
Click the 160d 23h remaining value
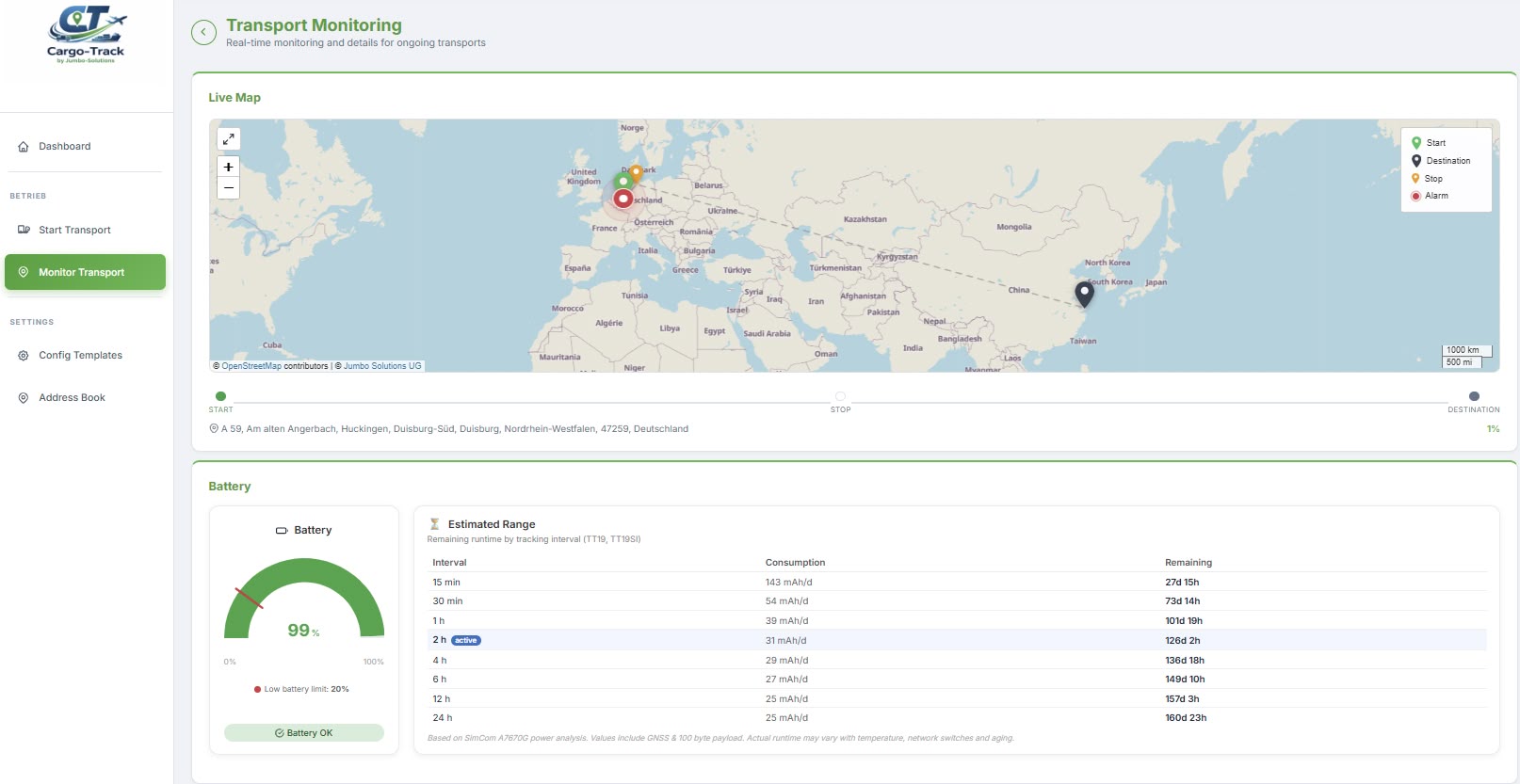tap(1186, 718)
